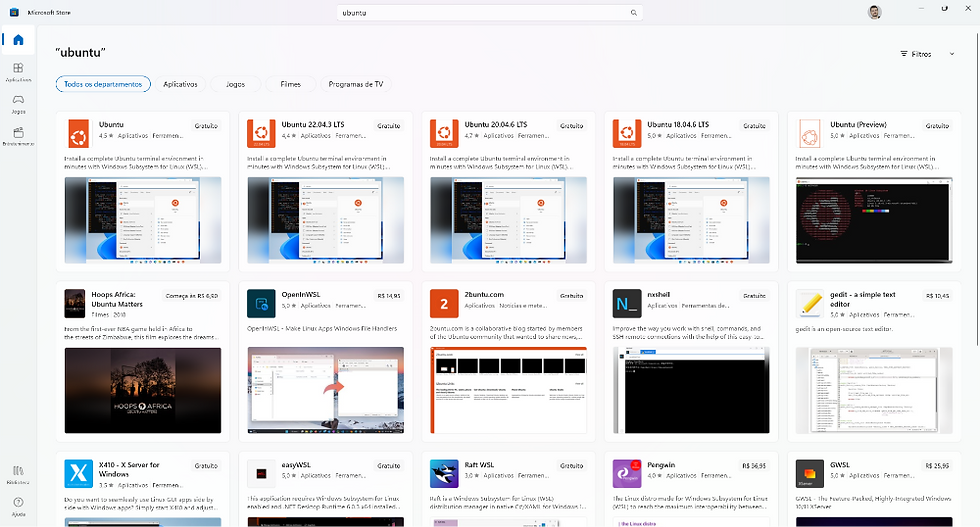980x527 pixels.
Task: Click R$ 36,95 price on Pengwin
Action: tap(754, 466)
